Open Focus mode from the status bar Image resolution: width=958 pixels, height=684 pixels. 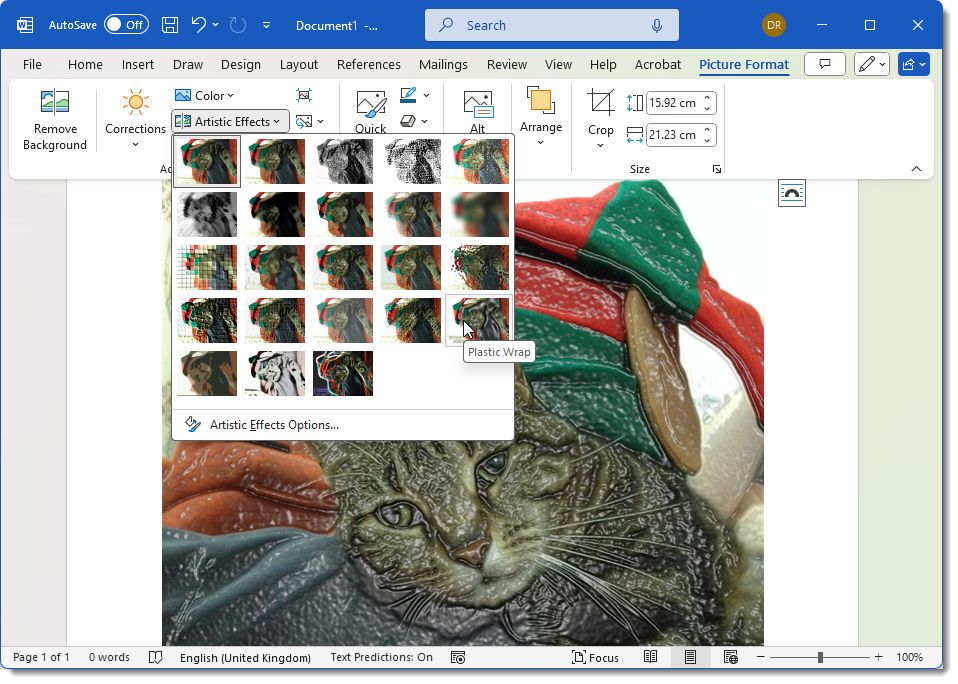(x=595, y=657)
